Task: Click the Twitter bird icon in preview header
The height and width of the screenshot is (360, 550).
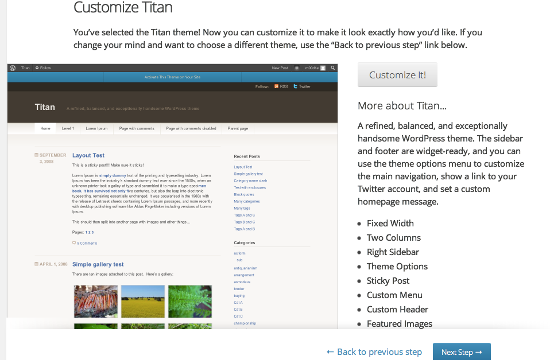Action: point(295,86)
